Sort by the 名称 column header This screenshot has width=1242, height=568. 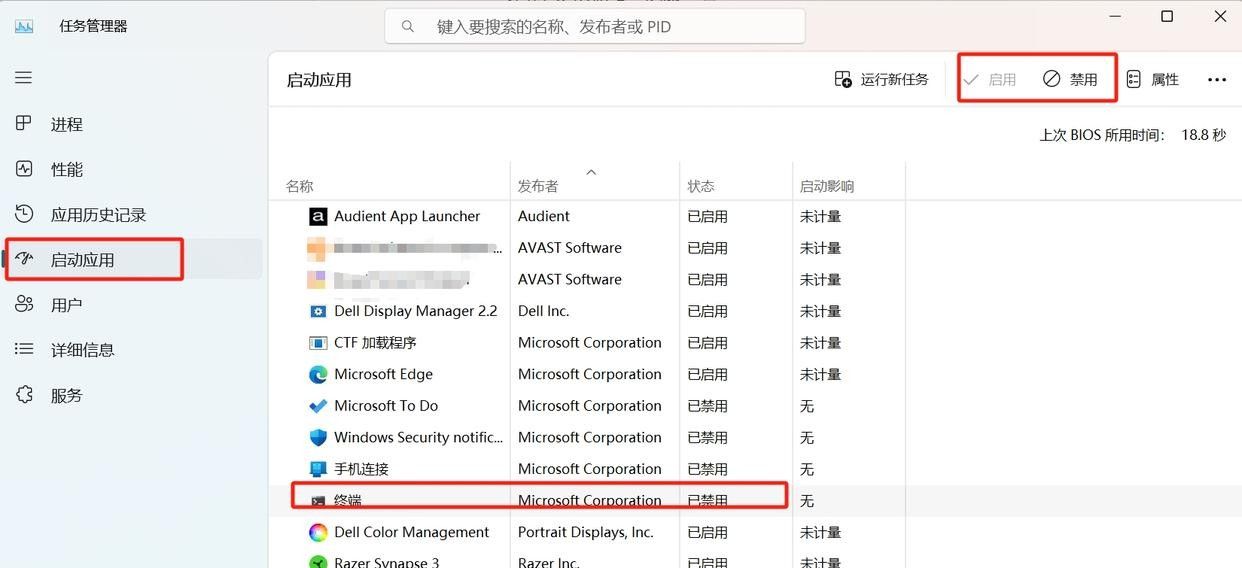(299, 186)
